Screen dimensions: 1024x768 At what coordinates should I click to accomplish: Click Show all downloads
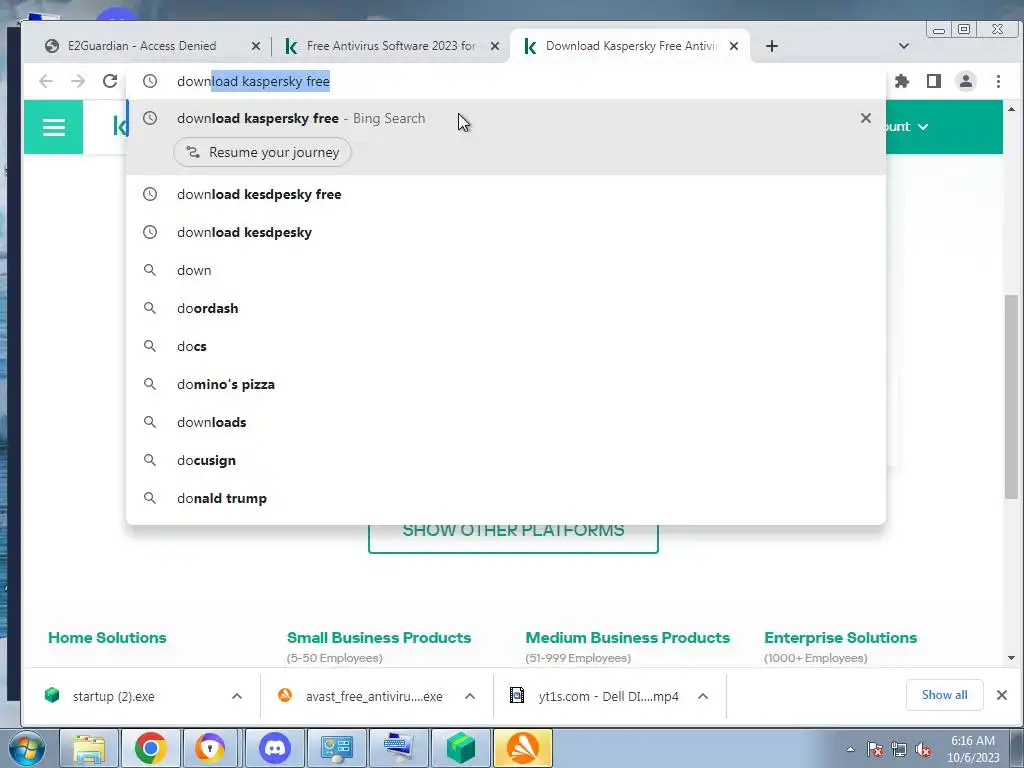pos(944,695)
